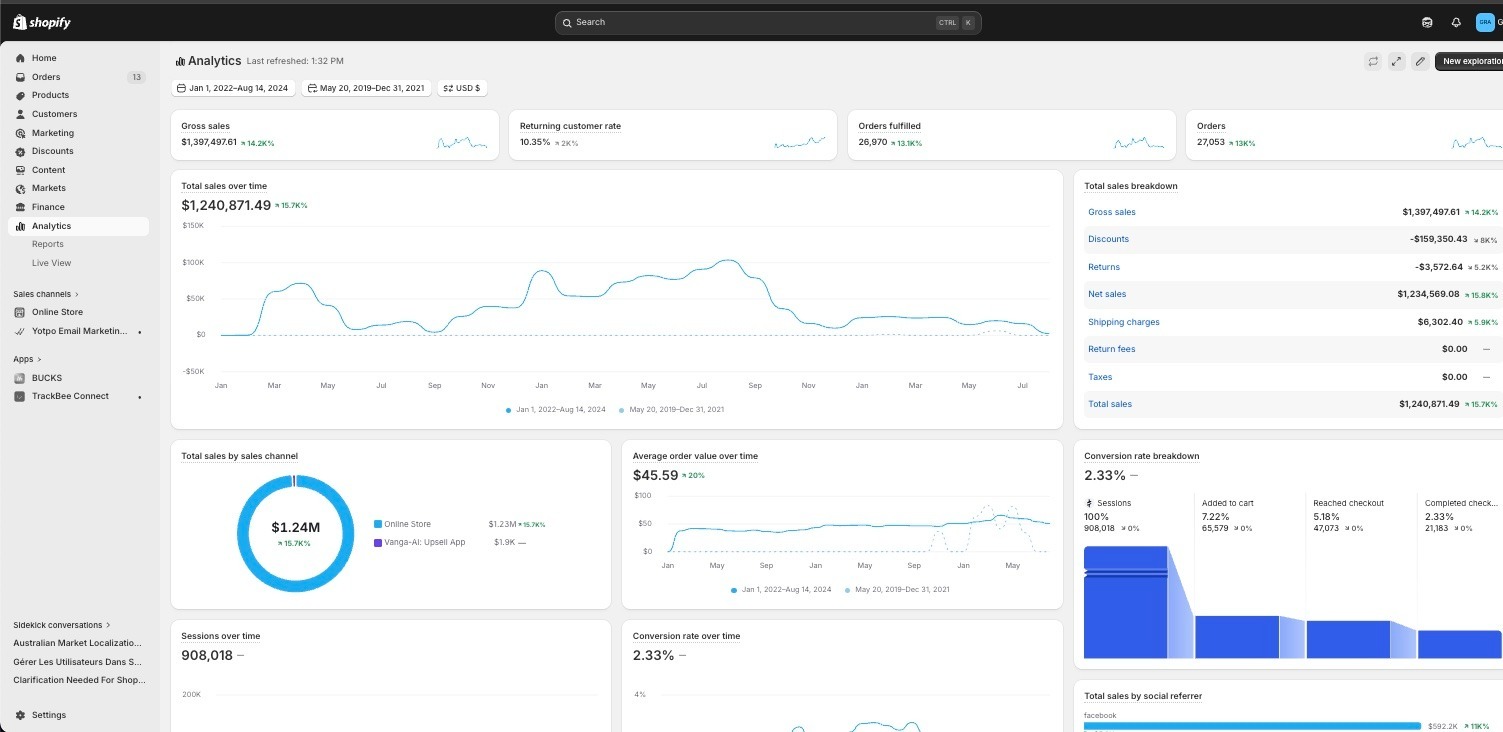Open Gérer Les Utilisateurs conversation
The width and height of the screenshot is (1503, 732).
click(77, 662)
